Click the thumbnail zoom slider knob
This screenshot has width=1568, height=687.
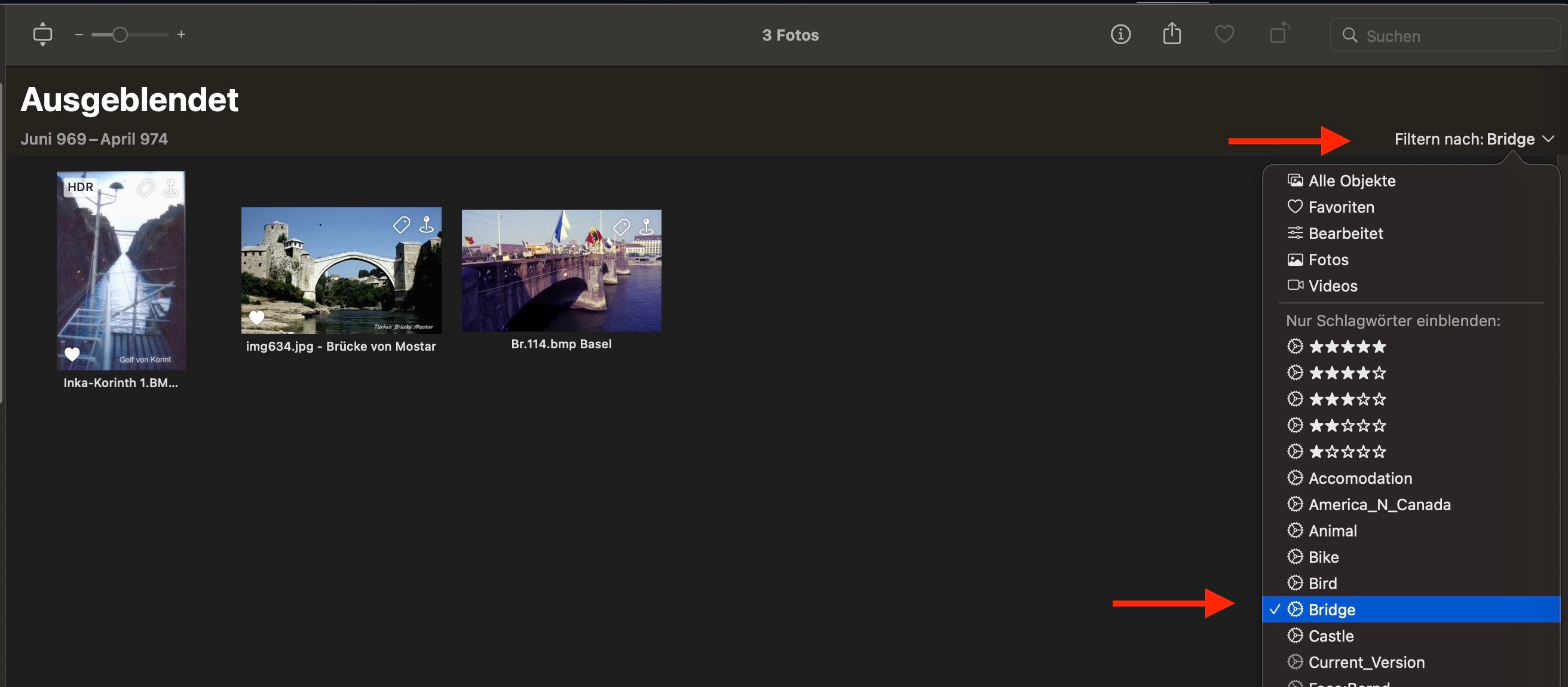point(120,35)
